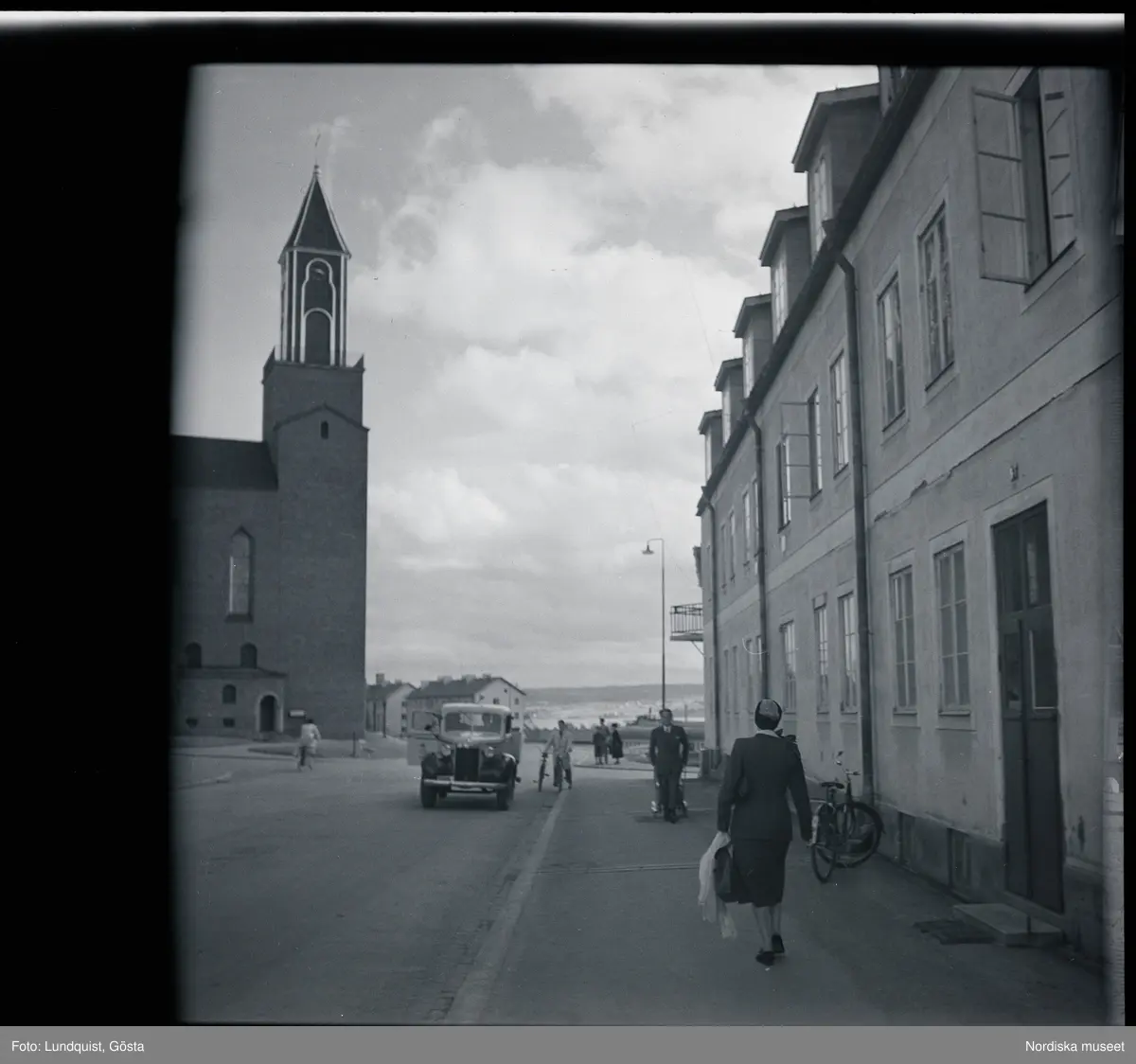Click the vintage car on the street
Image resolution: width=1136 pixels, height=1064 pixels.
point(469,754)
